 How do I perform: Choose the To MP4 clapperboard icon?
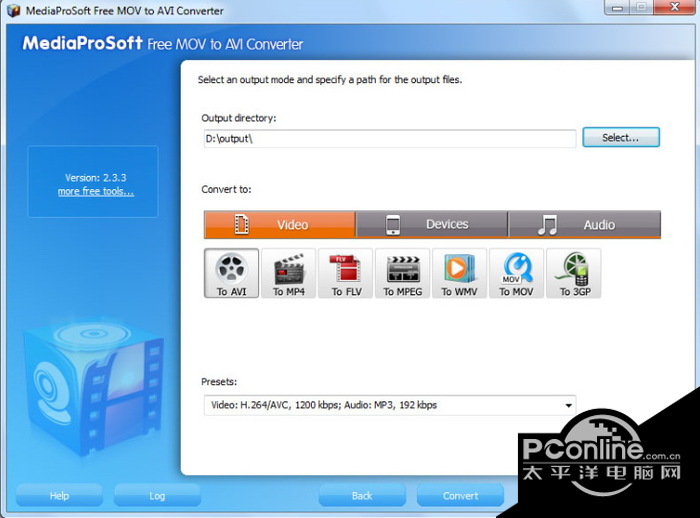click(288, 273)
